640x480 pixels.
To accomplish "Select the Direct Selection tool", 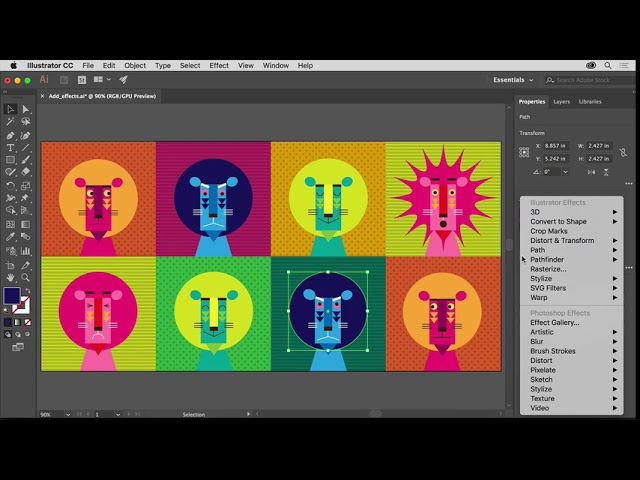I will [x=26, y=109].
